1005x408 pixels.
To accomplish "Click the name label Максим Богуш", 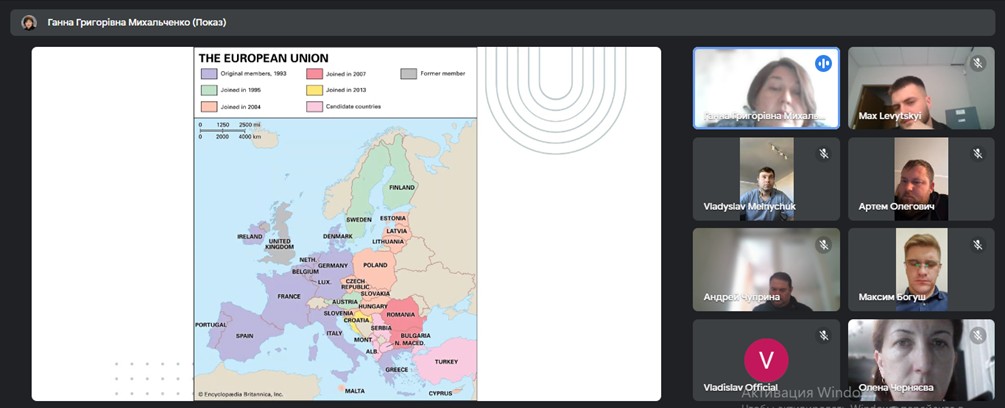I will coord(892,297).
